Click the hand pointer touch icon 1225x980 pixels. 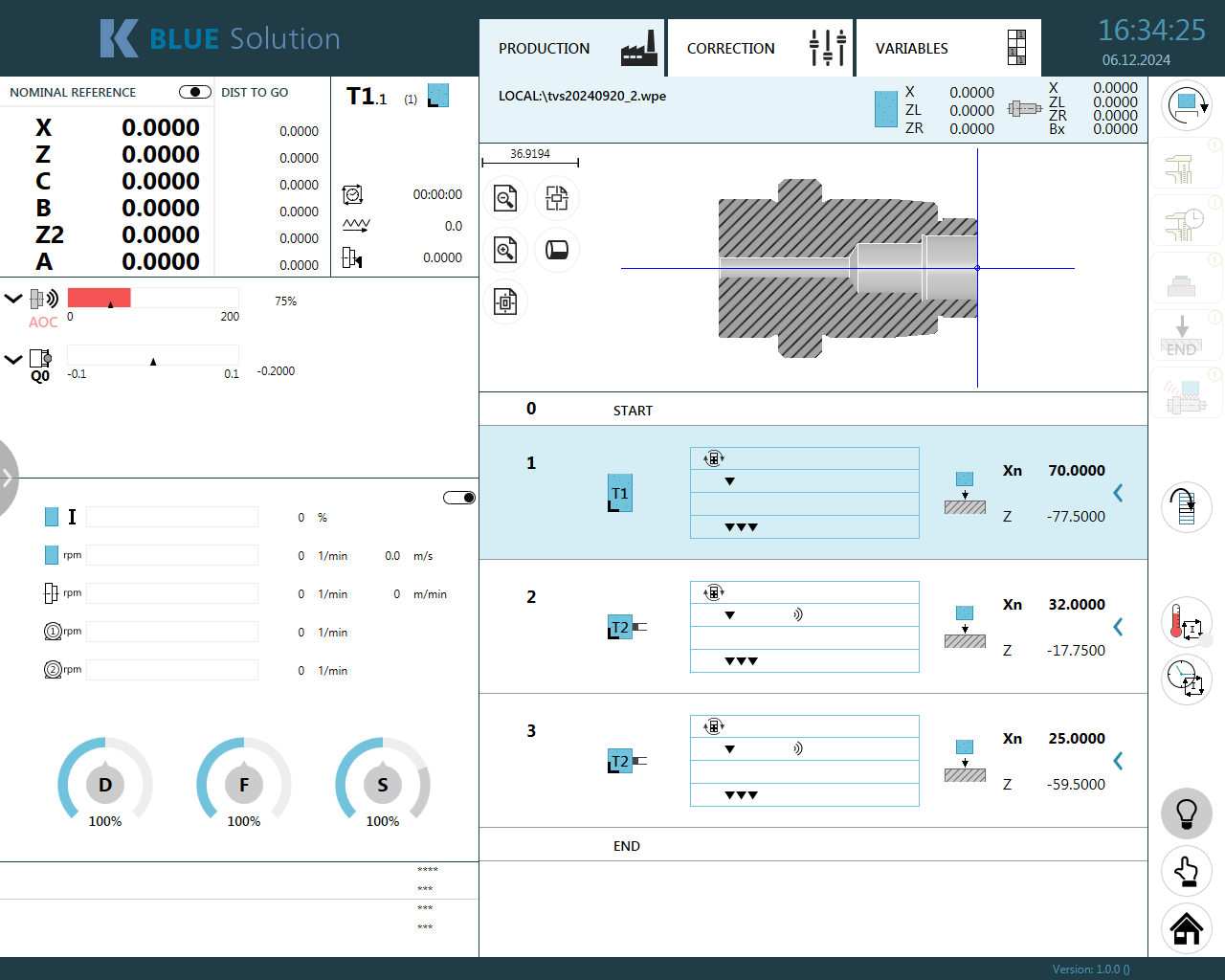1187,871
